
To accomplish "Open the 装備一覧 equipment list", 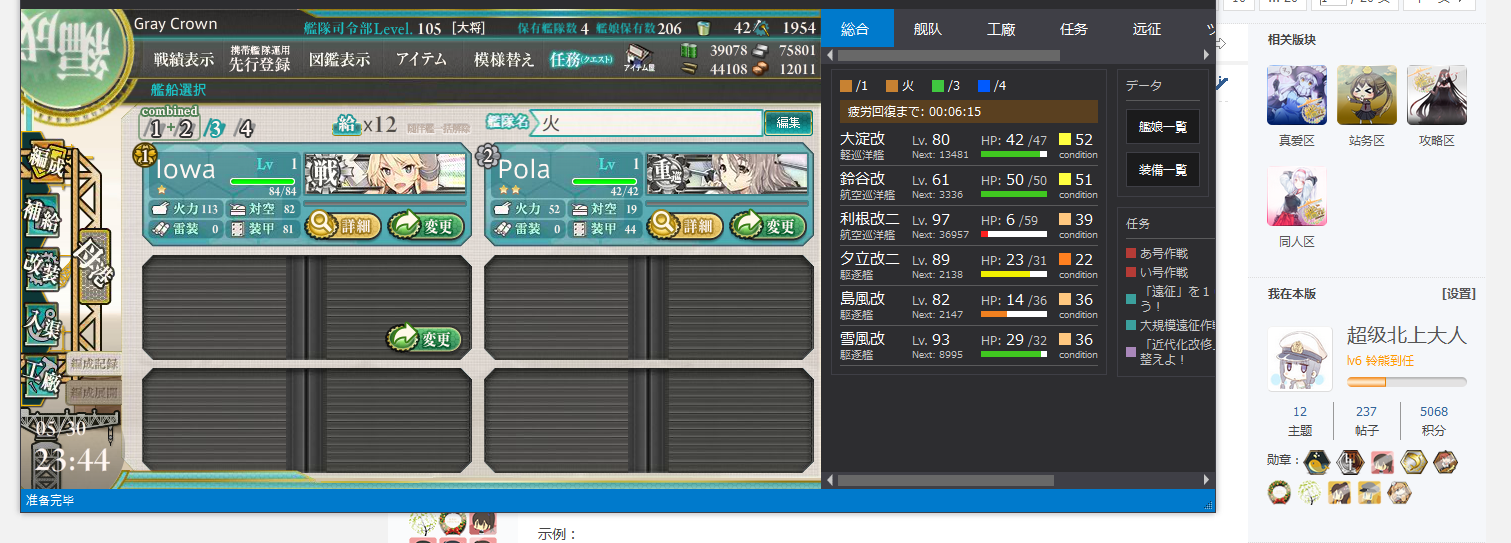I will click(1162, 170).
